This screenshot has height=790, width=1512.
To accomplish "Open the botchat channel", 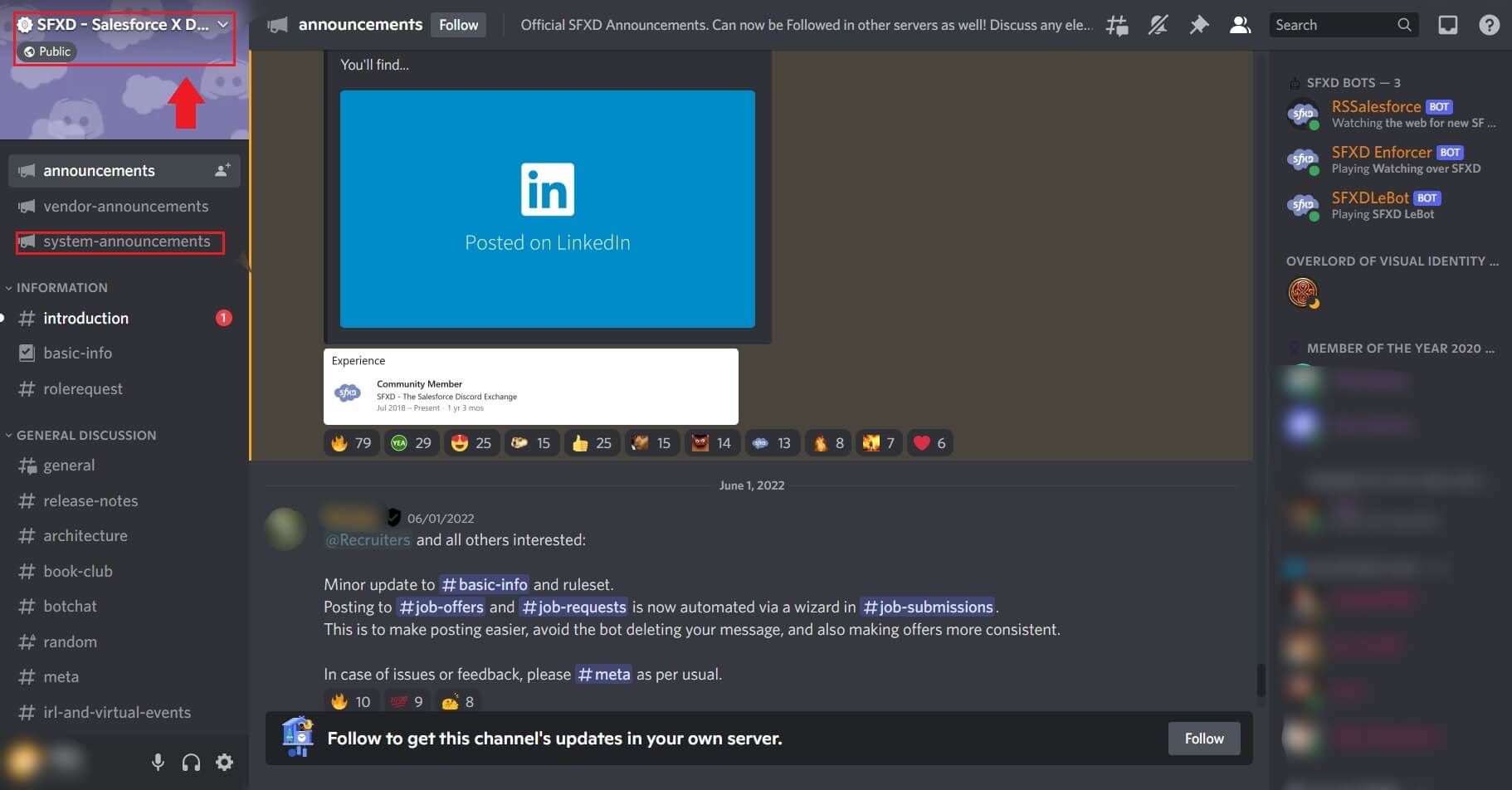I will pyautogui.click(x=124, y=607).
